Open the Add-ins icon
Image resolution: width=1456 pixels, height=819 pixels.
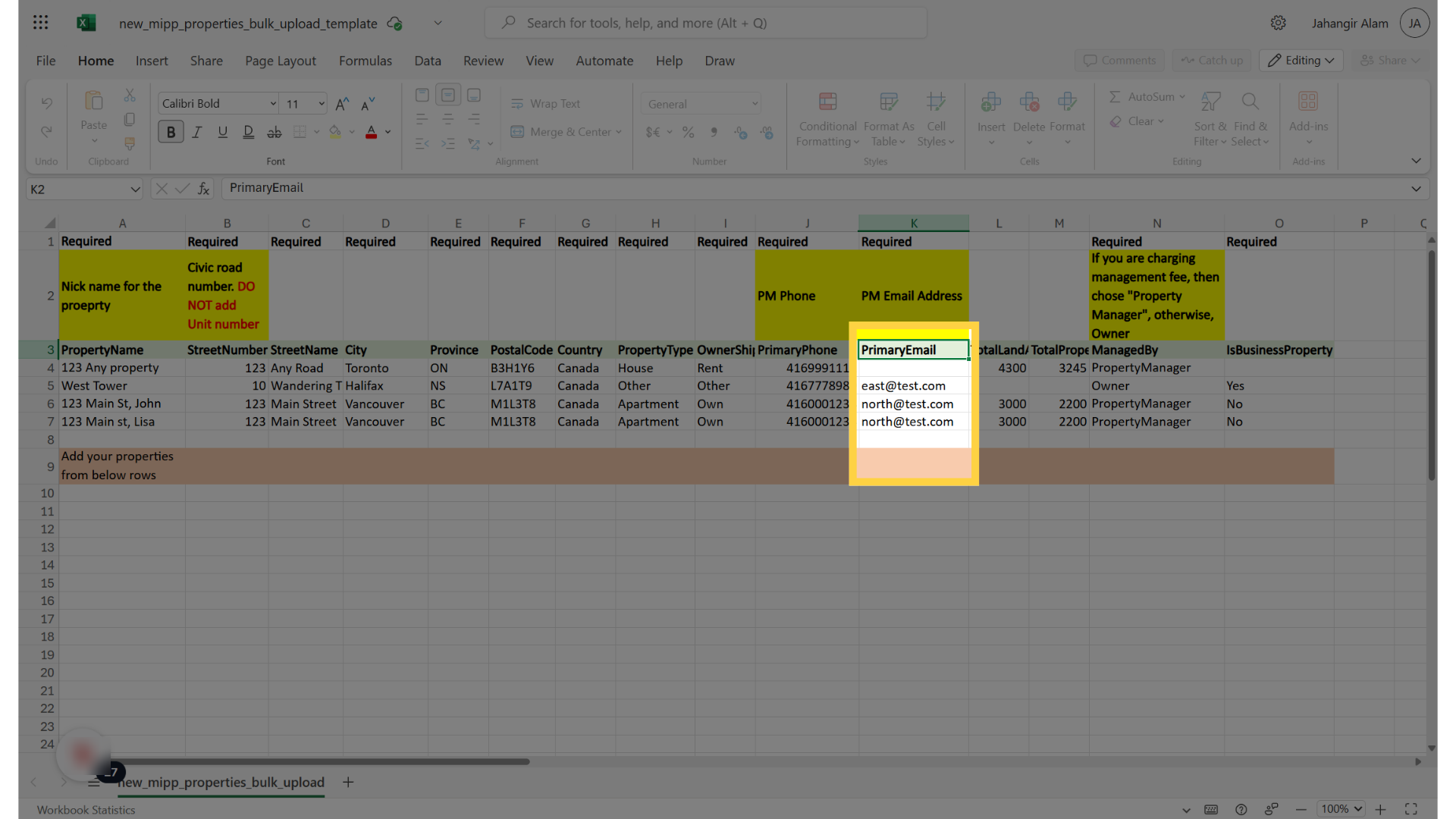[1308, 102]
